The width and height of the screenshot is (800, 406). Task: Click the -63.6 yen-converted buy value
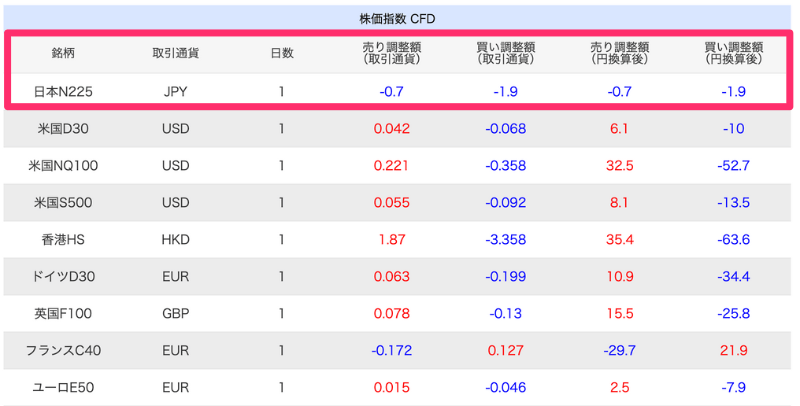(733, 240)
